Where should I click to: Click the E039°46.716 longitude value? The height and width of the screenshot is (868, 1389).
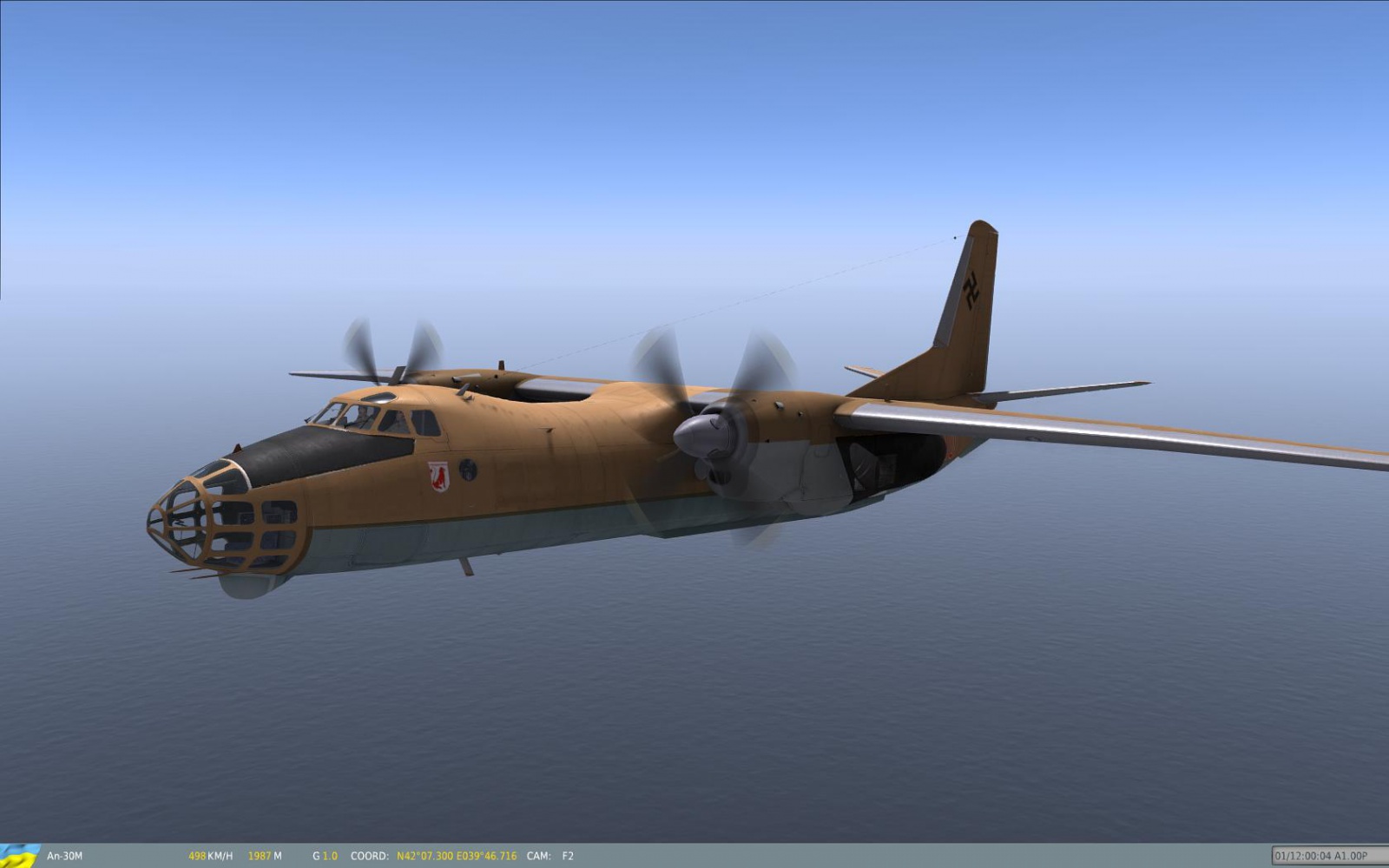point(486,856)
